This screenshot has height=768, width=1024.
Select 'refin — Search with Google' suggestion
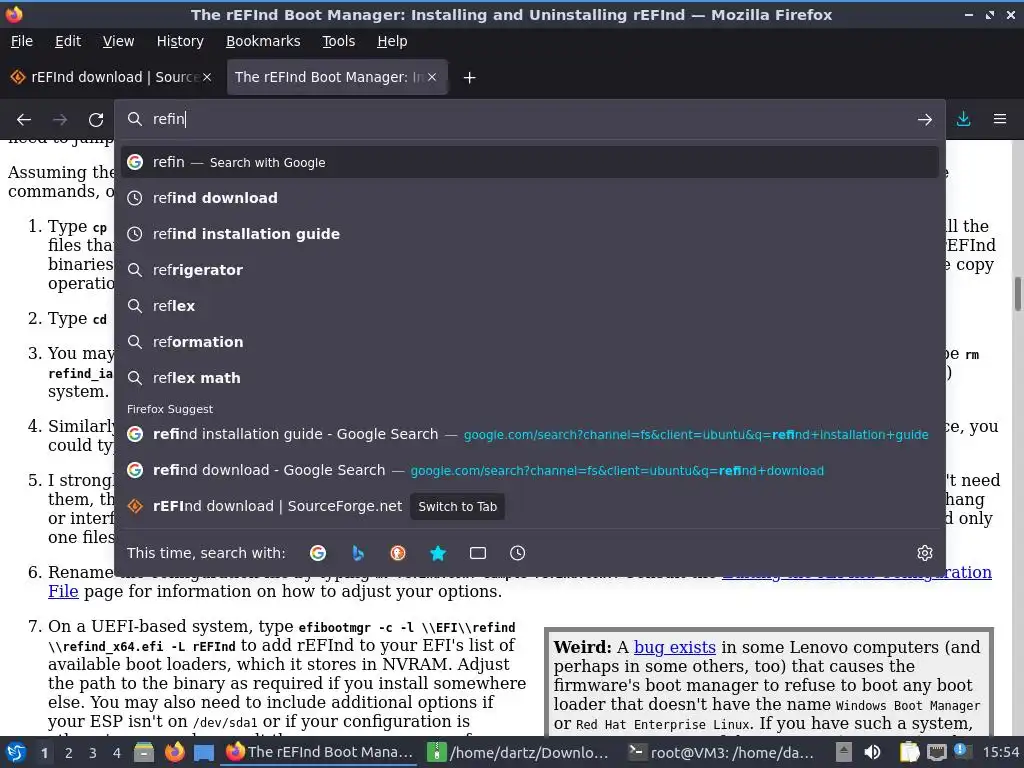point(530,162)
